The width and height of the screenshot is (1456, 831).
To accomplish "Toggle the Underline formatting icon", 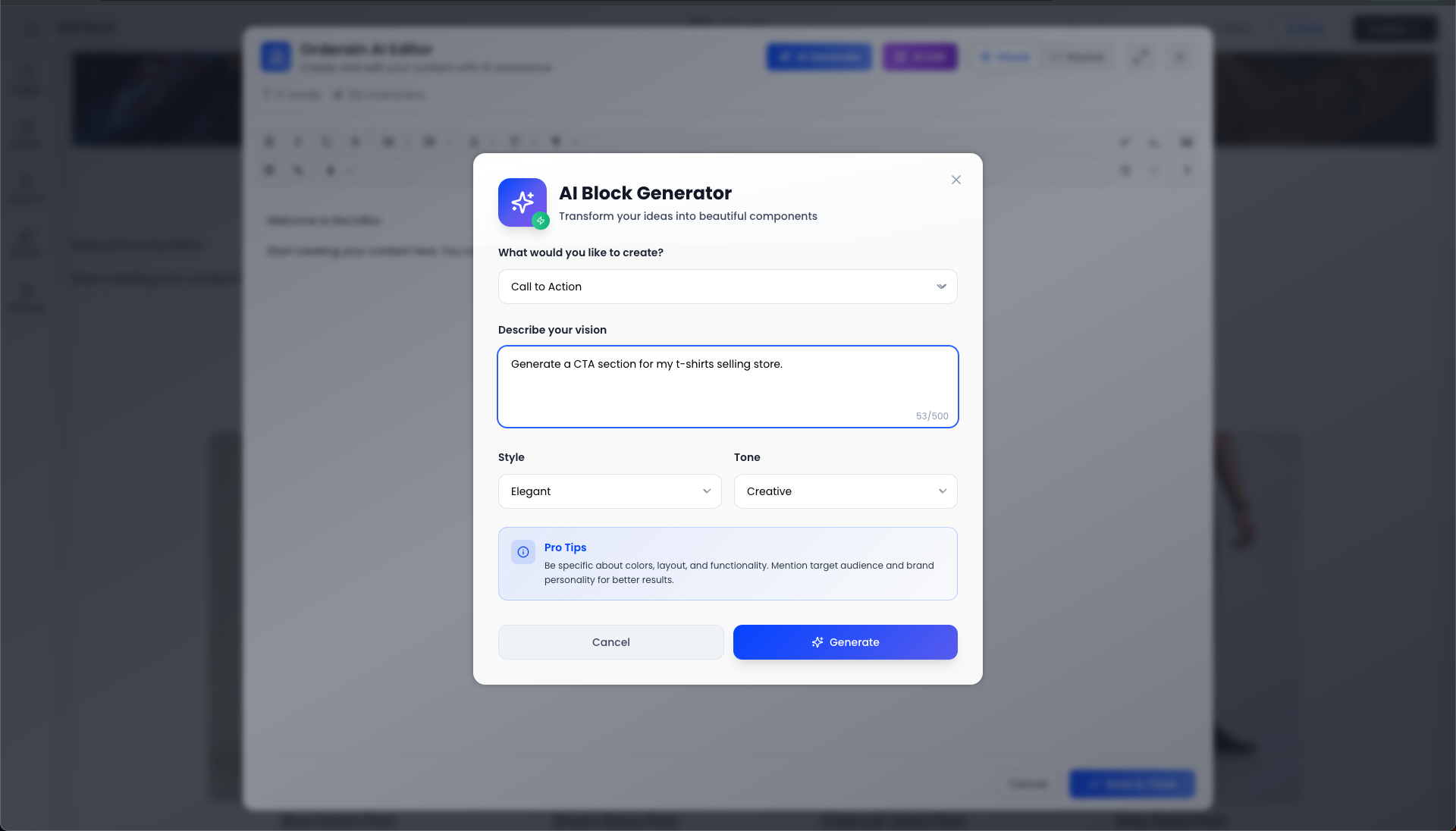I will click(x=327, y=142).
